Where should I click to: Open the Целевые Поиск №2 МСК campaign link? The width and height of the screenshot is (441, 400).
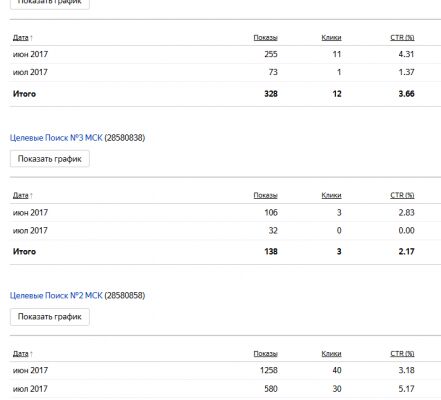[56, 295]
